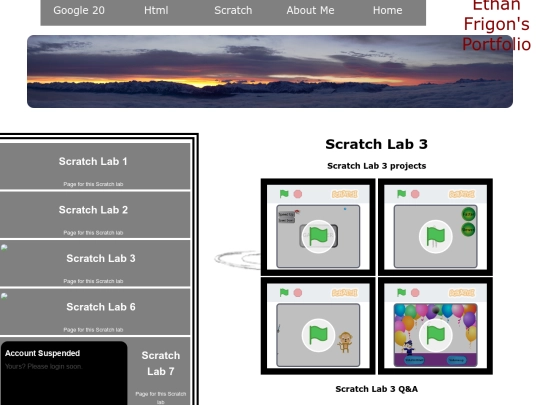Screen dimensions: 540x405
Task: Click 'Page for this Scratch lab' under Scratch Lab 2
Action: (x=93, y=232)
